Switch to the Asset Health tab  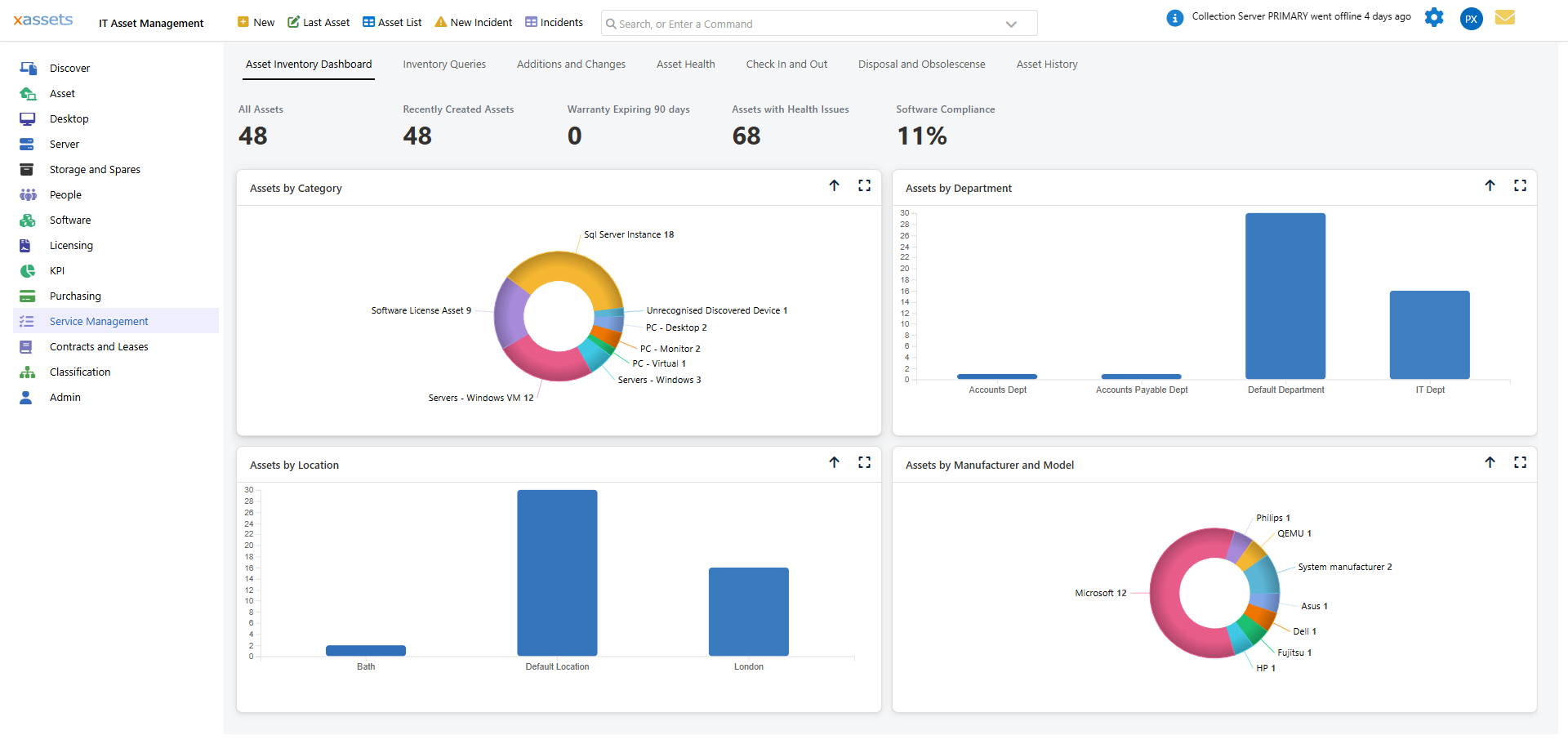pos(685,65)
